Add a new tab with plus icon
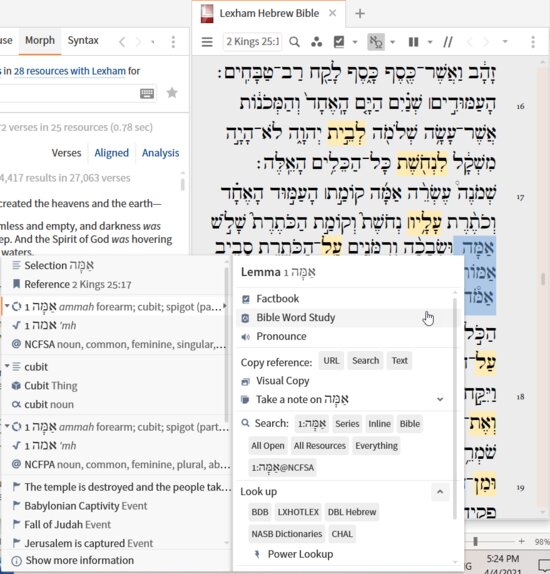This screenshot has width=550, height=574. click(360, 14)
